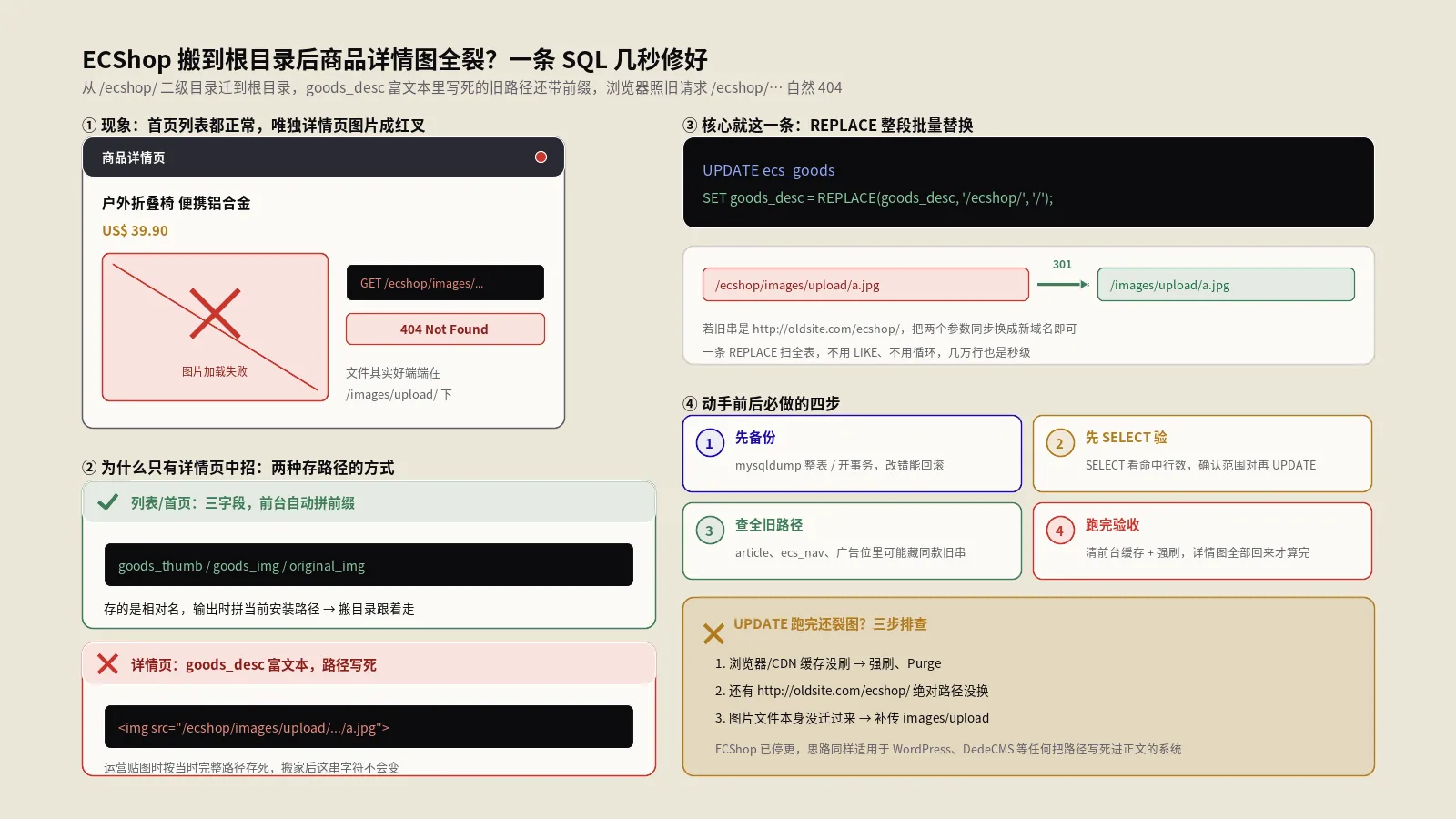This screenshot has height=819, width=1456.
Task: Click the large red X on failed image
Action: pos(215,313)
